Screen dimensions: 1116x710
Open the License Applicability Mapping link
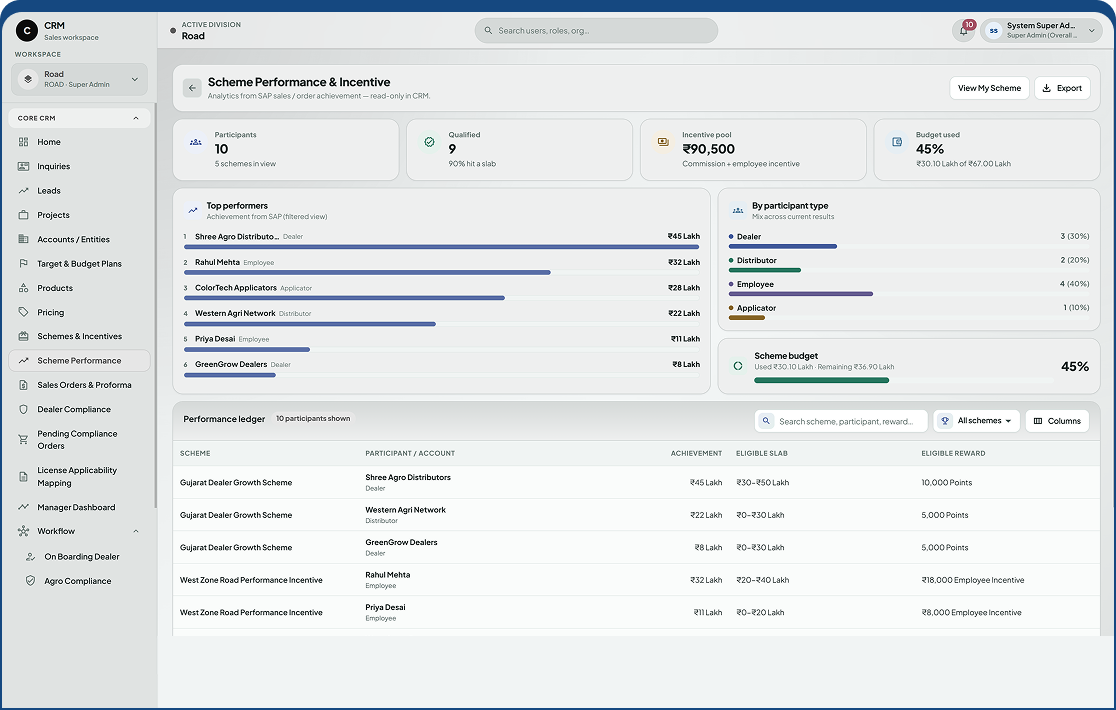tap(79, 477)
